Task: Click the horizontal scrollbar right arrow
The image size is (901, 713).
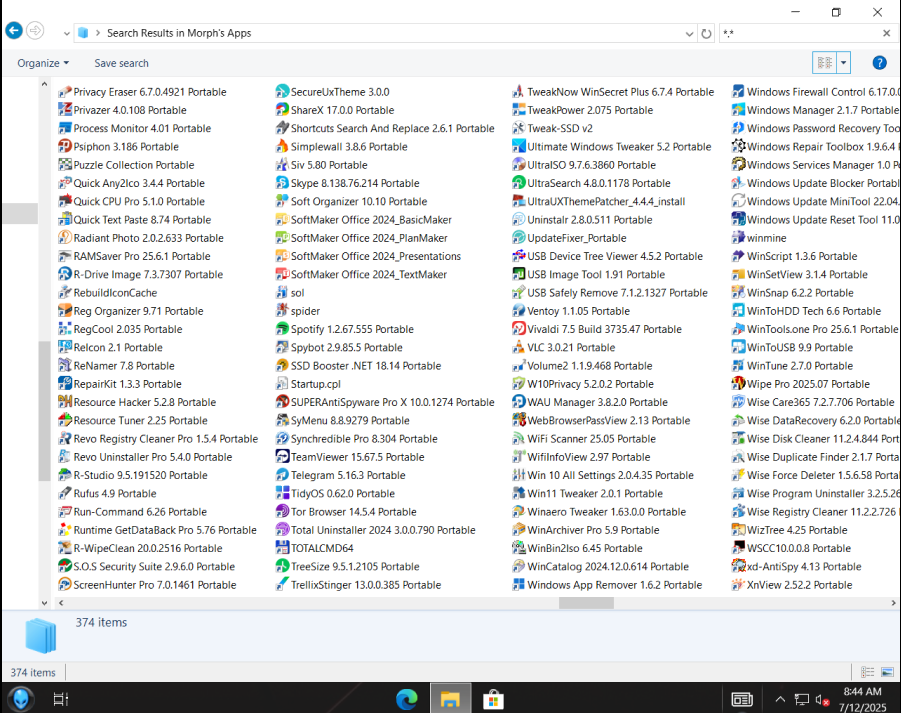Action: click(893, 603)
